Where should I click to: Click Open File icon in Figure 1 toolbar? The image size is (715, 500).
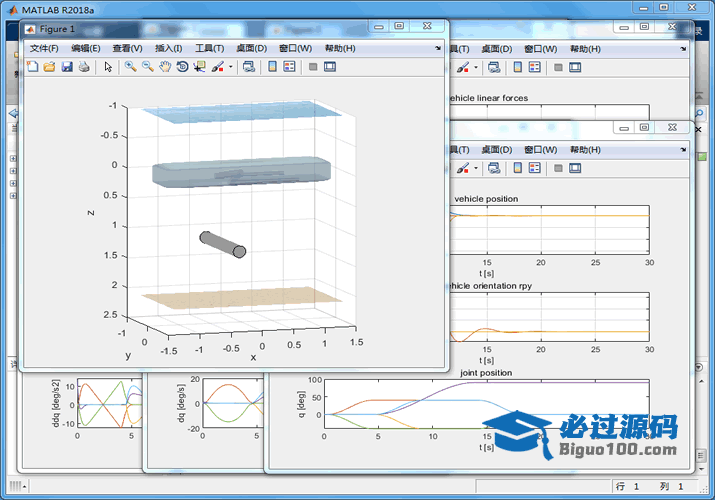click(49, 67)
